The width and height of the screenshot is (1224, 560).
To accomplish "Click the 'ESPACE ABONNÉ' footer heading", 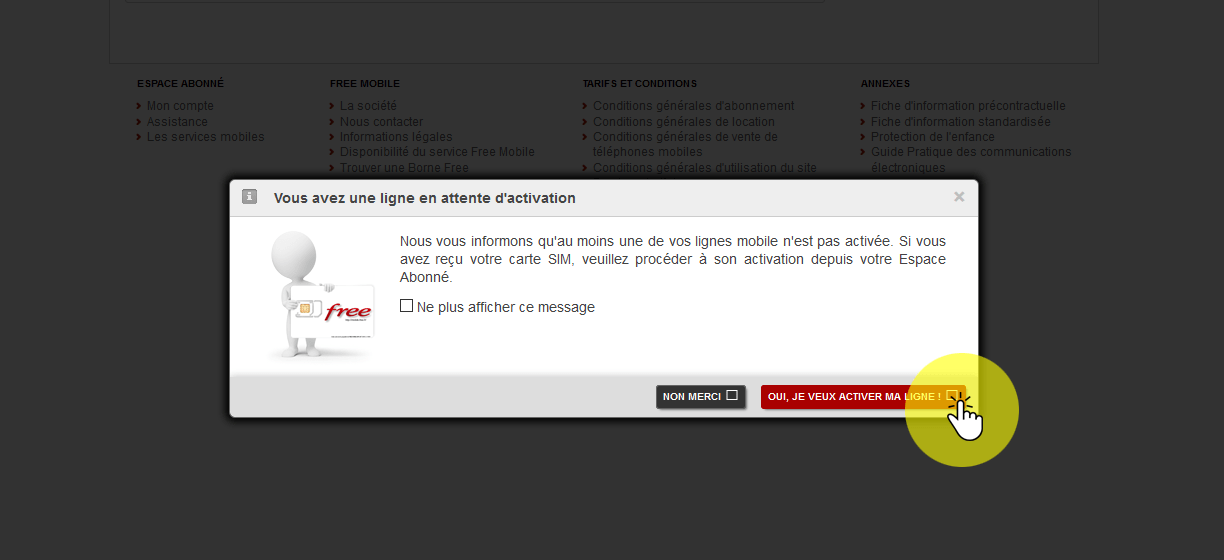I will point(180,84).
